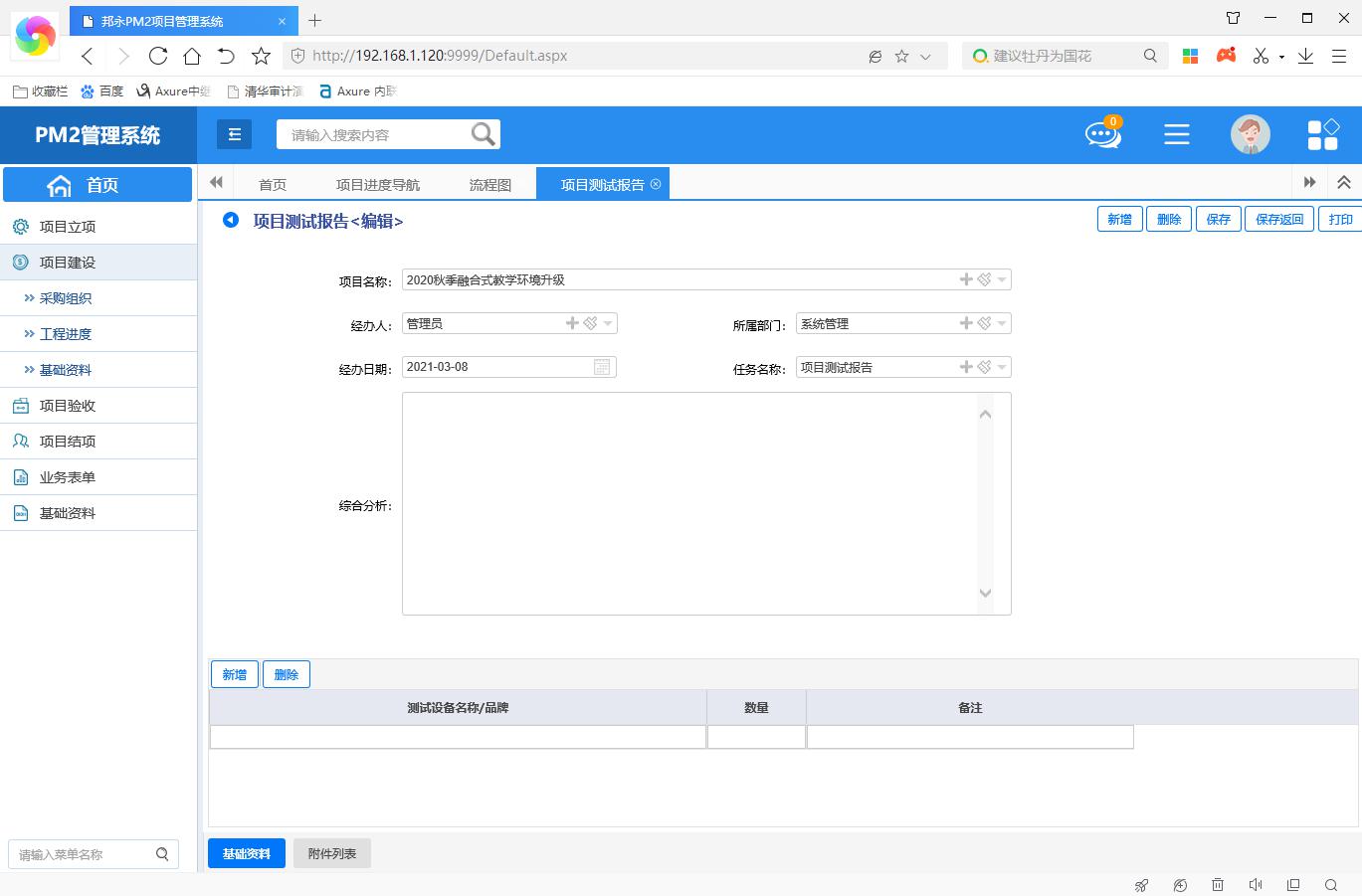
Task: Click the 保存返回 button
Action: pyautogui.click(x=1278, y=219)
